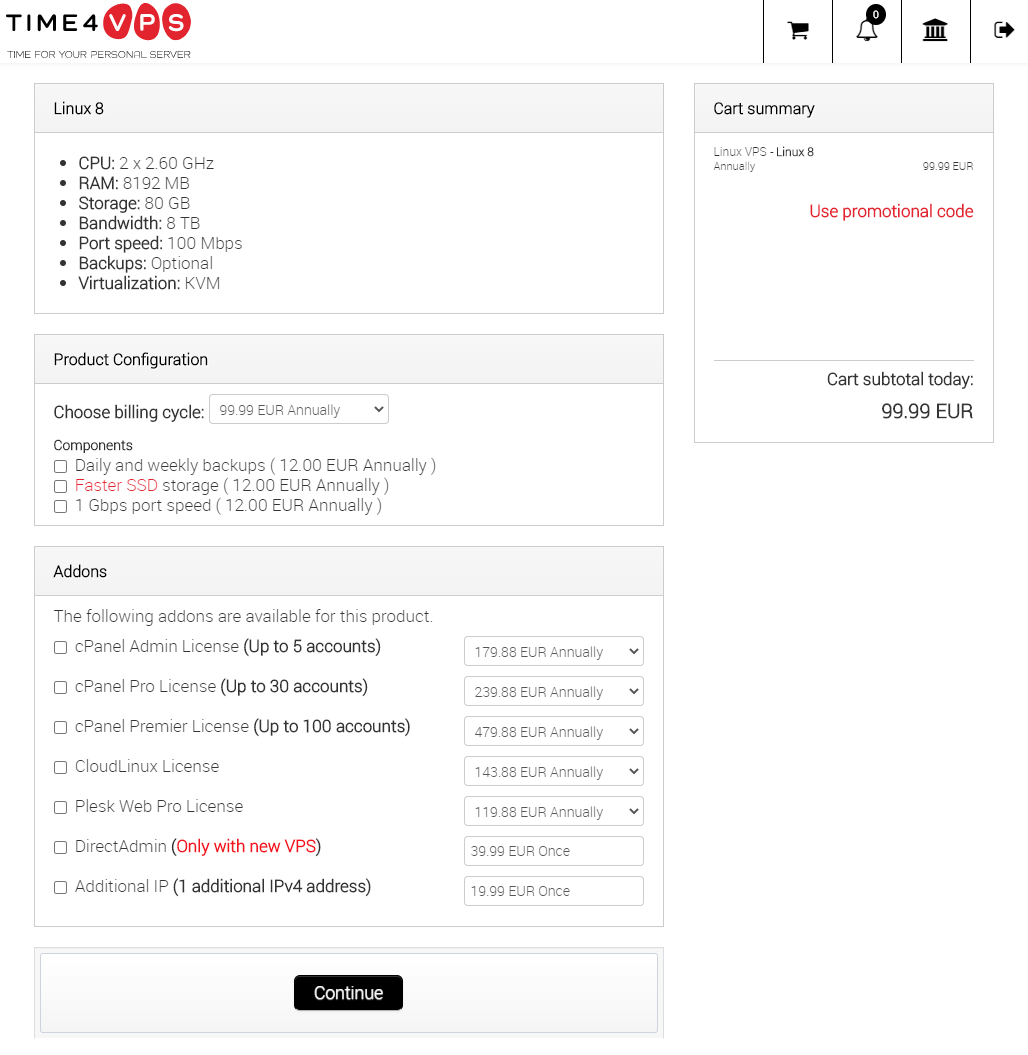Image resolution: width=1028 pixels, height=1055 pixels.
Task: Open the billing bank building icon
Action: pos(935,30)
